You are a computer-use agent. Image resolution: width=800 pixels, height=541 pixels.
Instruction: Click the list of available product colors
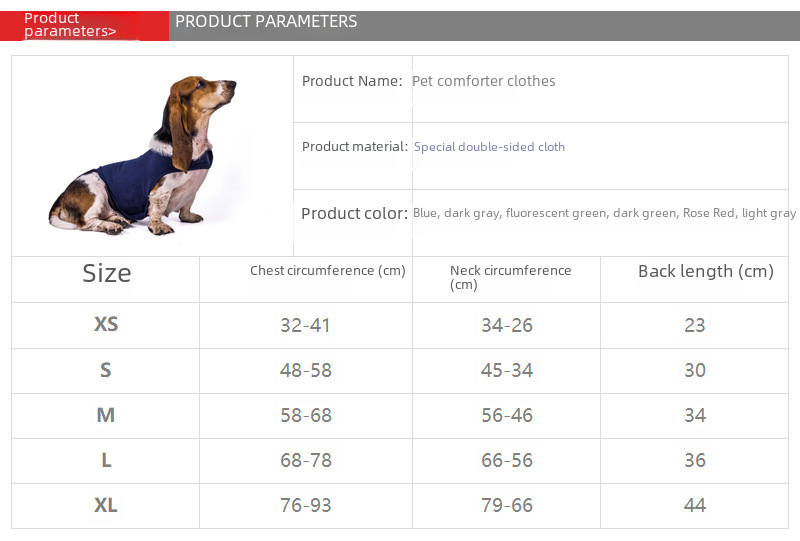(x=604, y=213)
